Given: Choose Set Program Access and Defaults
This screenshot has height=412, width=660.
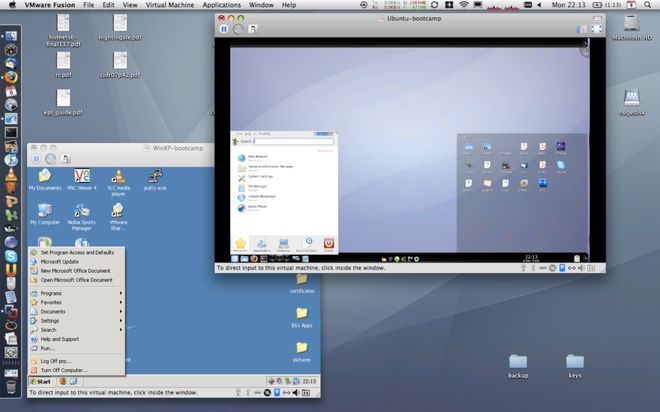Looking at the screenshot, I should coord(77,253).
